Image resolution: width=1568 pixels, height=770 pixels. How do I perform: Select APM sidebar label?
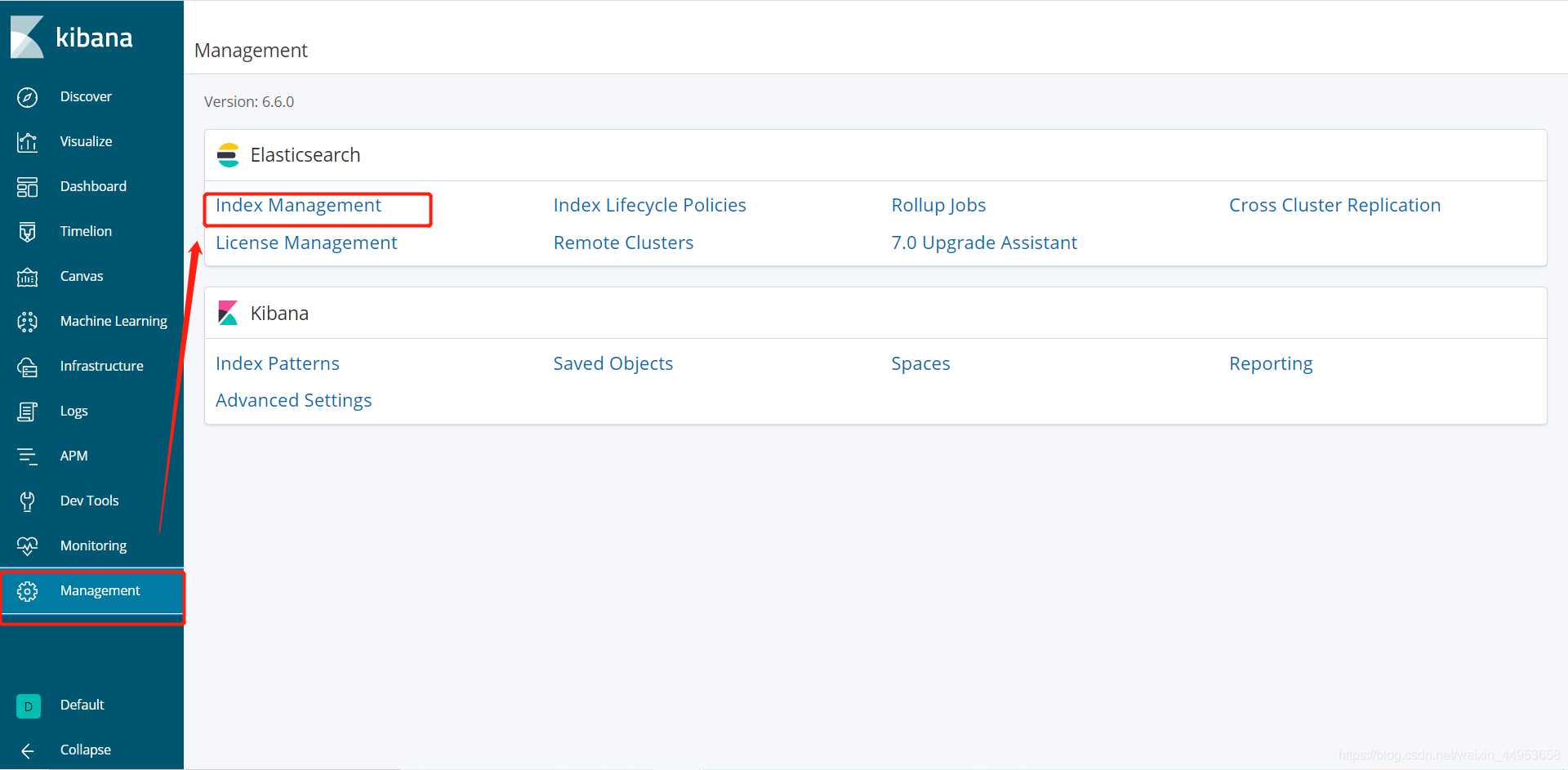(73, 456)
